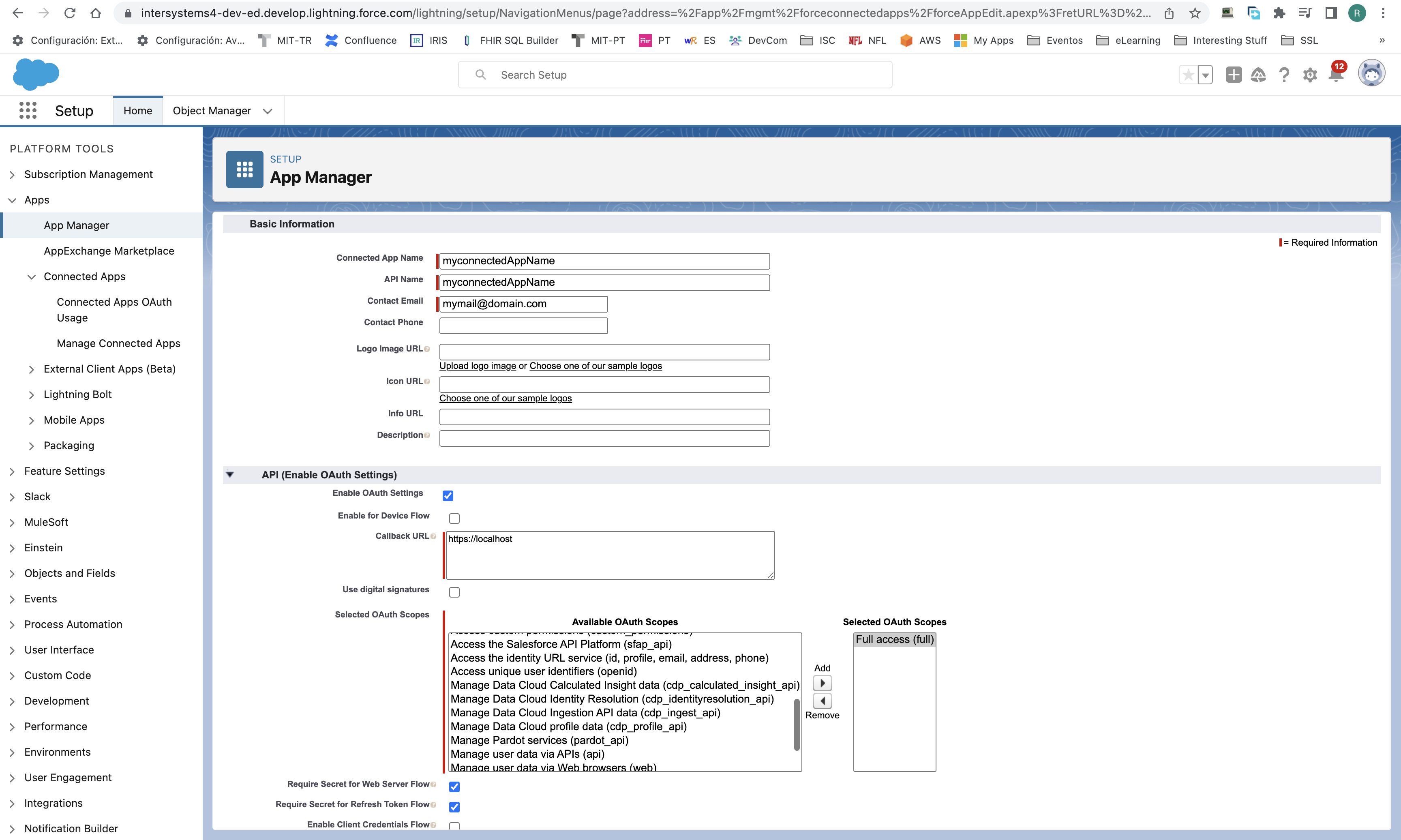The image size is (1401, 840).
Task: Click the global actions plus icon
Action: click(1234, 75)
